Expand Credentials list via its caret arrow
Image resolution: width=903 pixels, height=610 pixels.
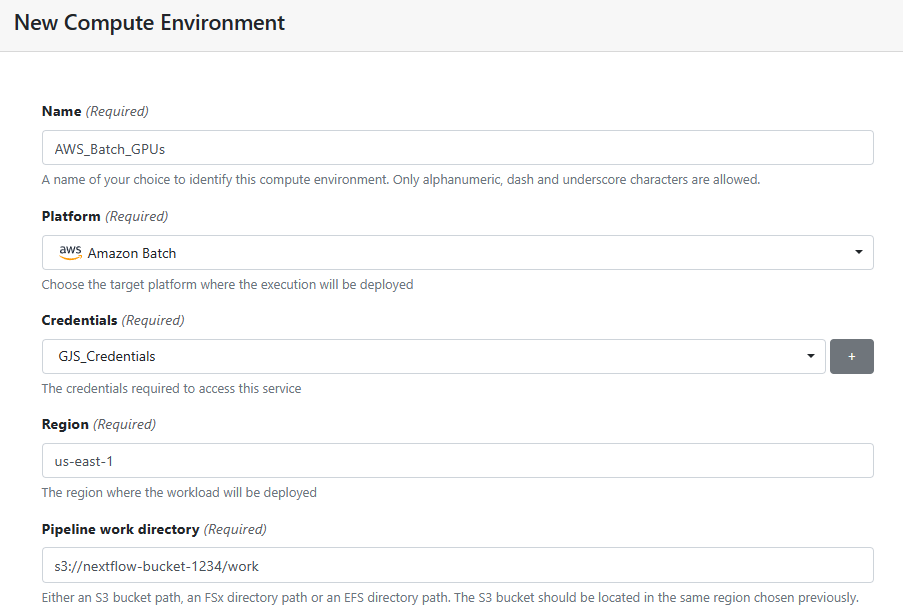[811, 357]
